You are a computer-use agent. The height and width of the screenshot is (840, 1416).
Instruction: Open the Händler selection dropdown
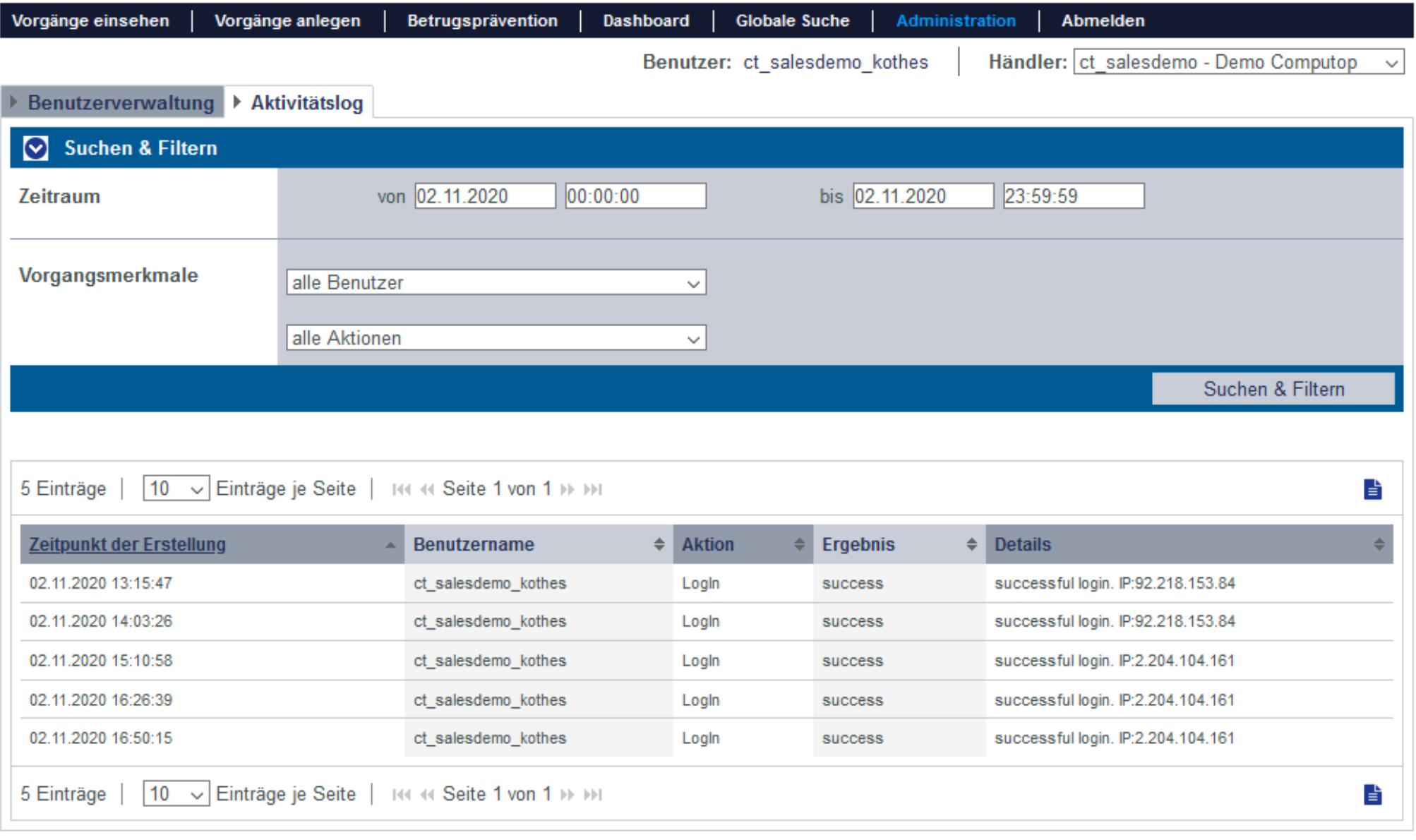[x=1238, y=62]
